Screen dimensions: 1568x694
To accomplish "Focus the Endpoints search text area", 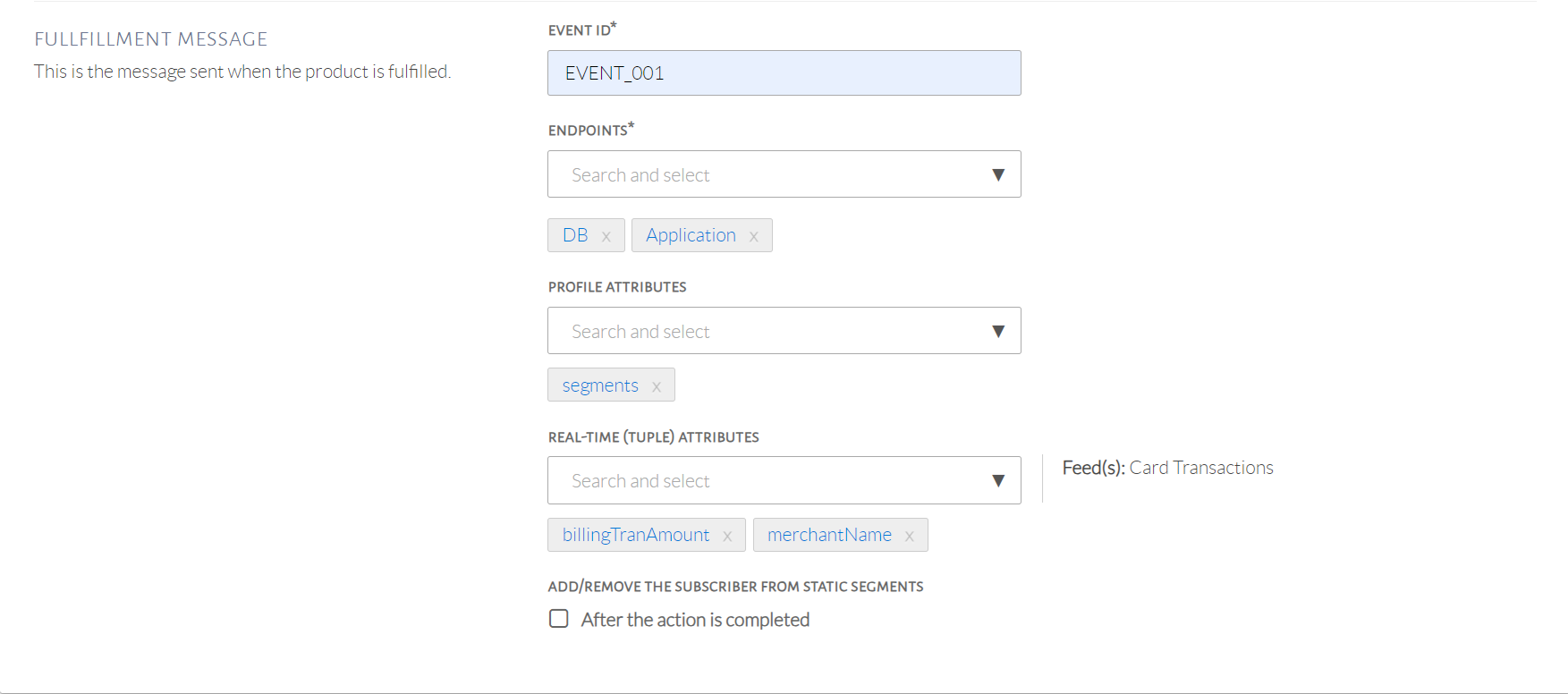I will (760, 174).
